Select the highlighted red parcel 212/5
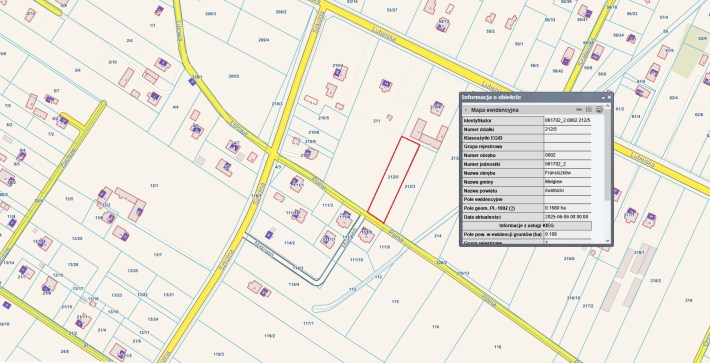Image resolution: width=710 pixels, height=363 pixels. pos(393,179)
